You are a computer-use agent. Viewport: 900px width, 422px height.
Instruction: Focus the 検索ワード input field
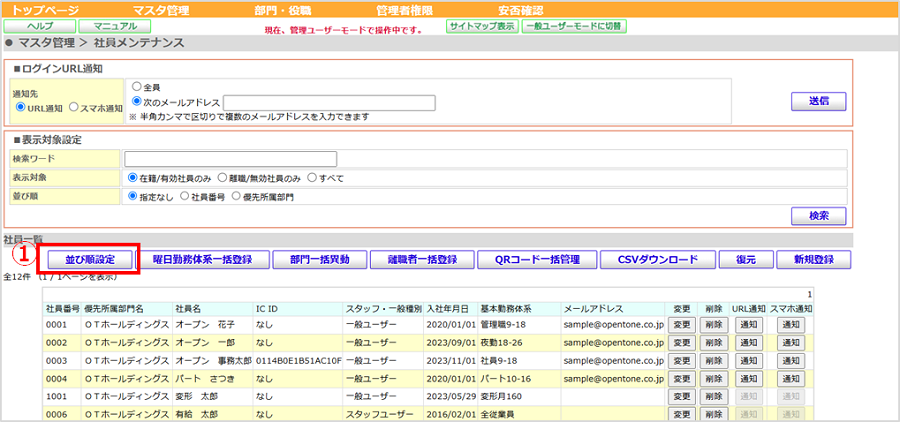[231, 159]
